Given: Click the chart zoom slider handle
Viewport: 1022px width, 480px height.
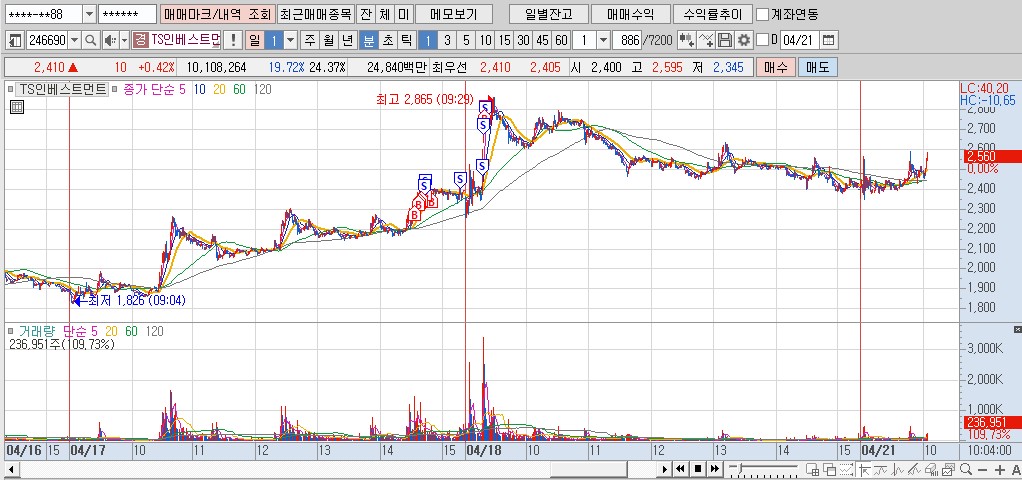Looking at the screenshot, I should point(740,468).
